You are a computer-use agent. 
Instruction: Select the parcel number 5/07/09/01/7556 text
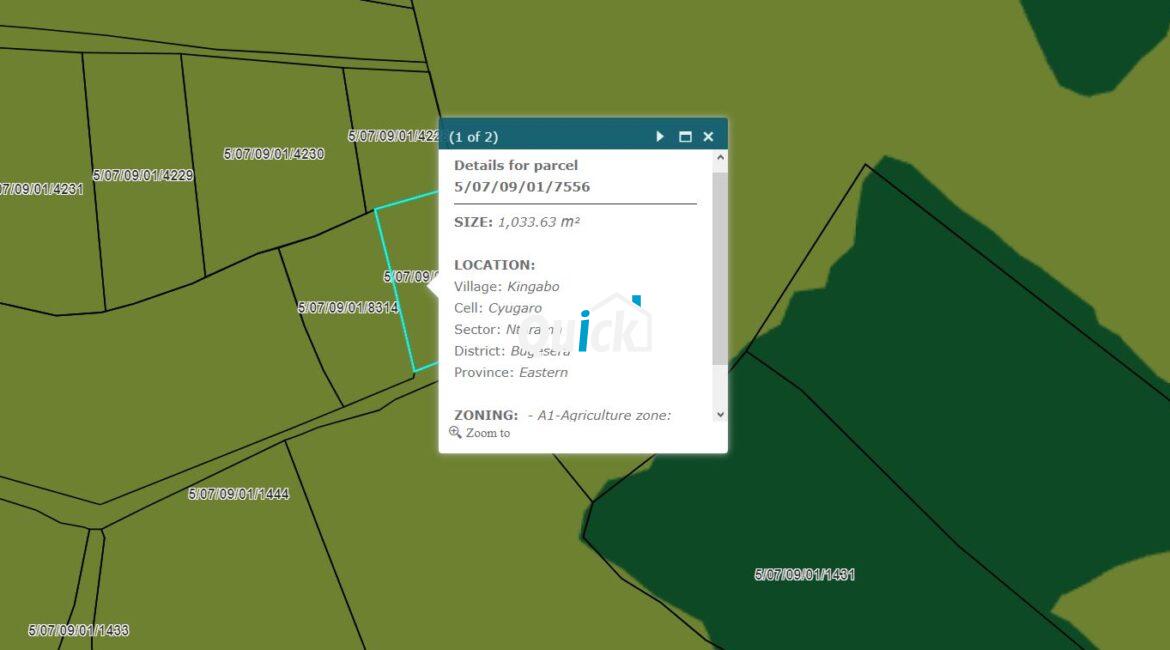[522, 187]
